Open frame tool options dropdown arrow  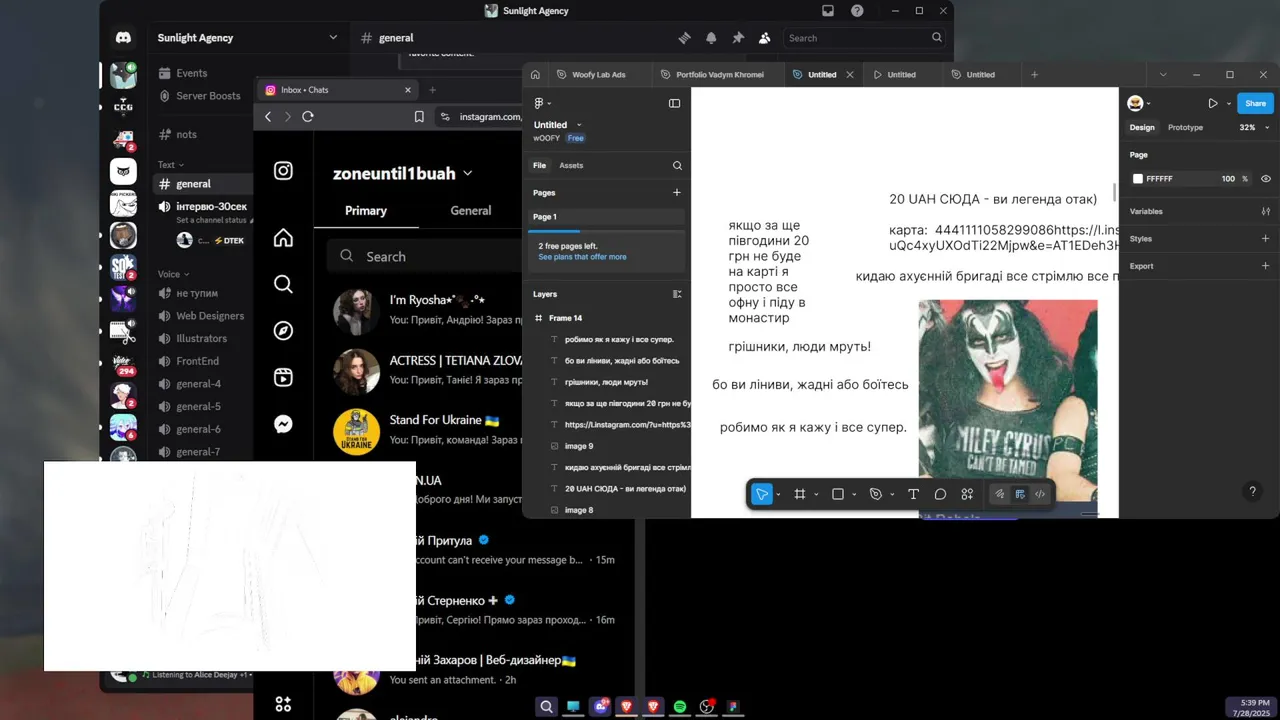pyautogui.click(x=816, y=494)
